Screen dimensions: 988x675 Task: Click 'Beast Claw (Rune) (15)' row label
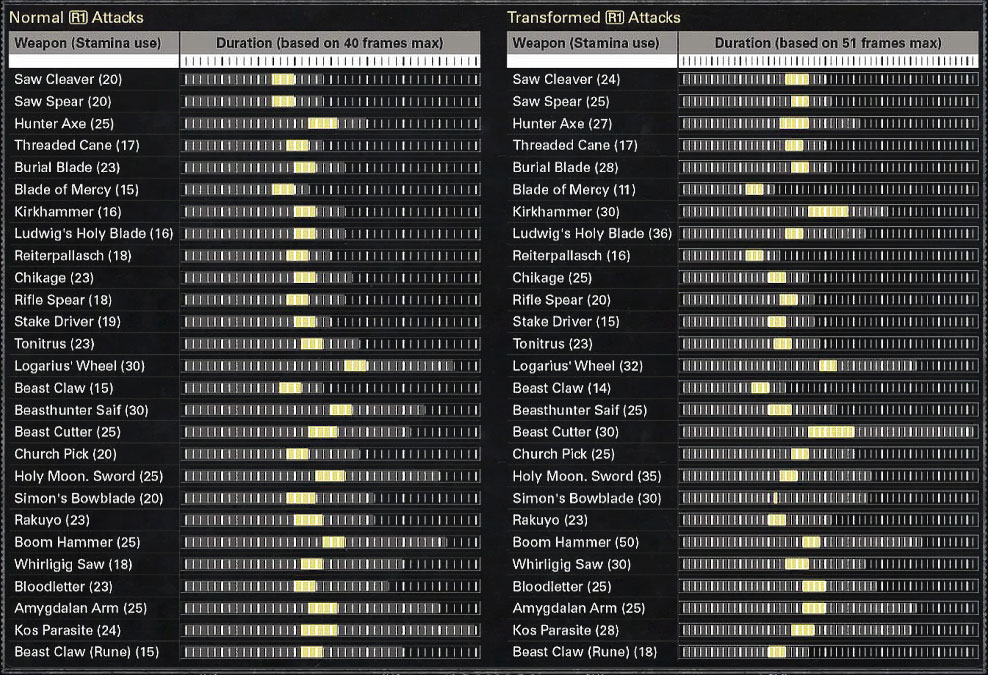[87, 652]
